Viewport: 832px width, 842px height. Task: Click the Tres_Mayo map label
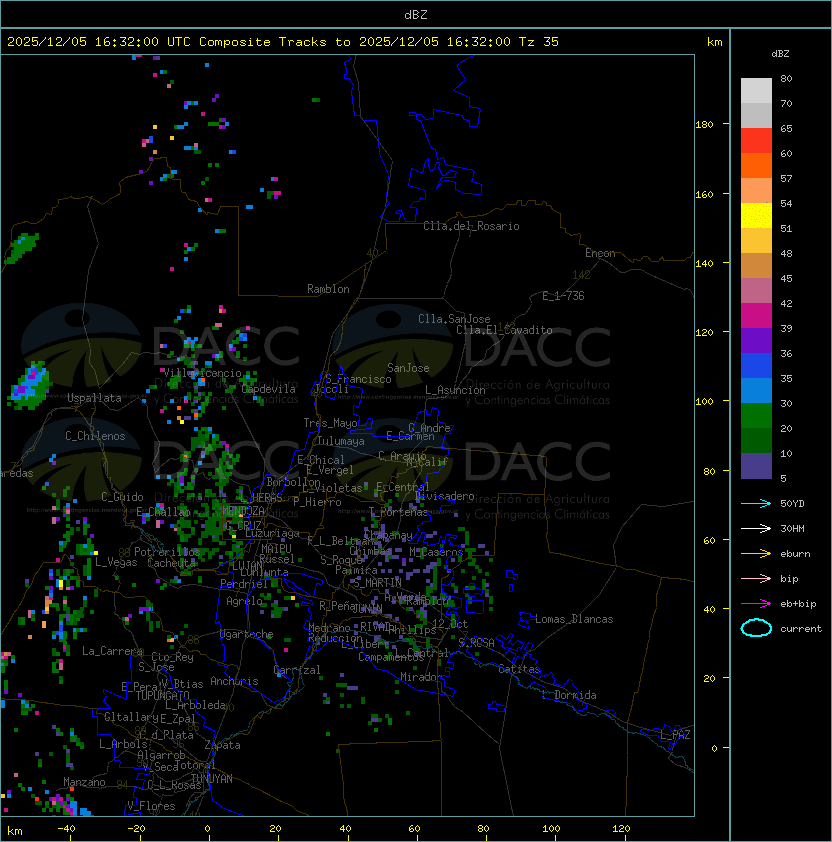pos(330,423)
